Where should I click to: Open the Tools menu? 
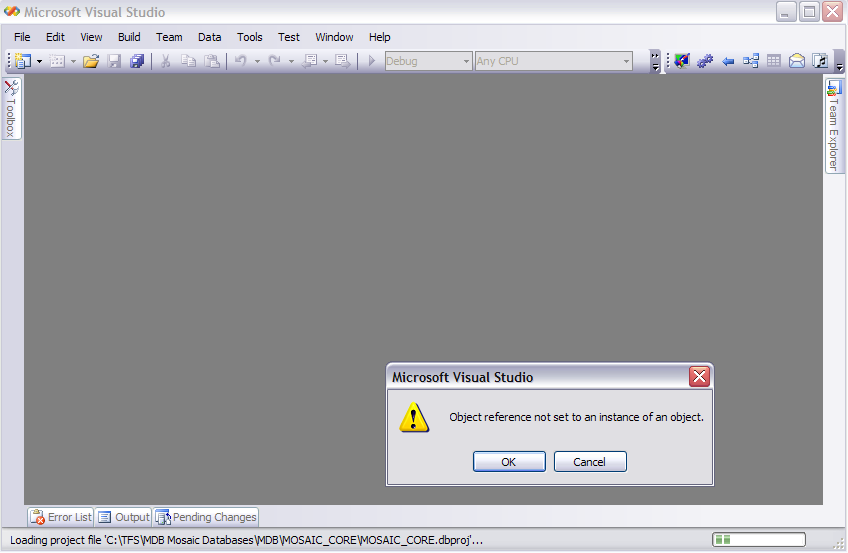pos(249,37)
